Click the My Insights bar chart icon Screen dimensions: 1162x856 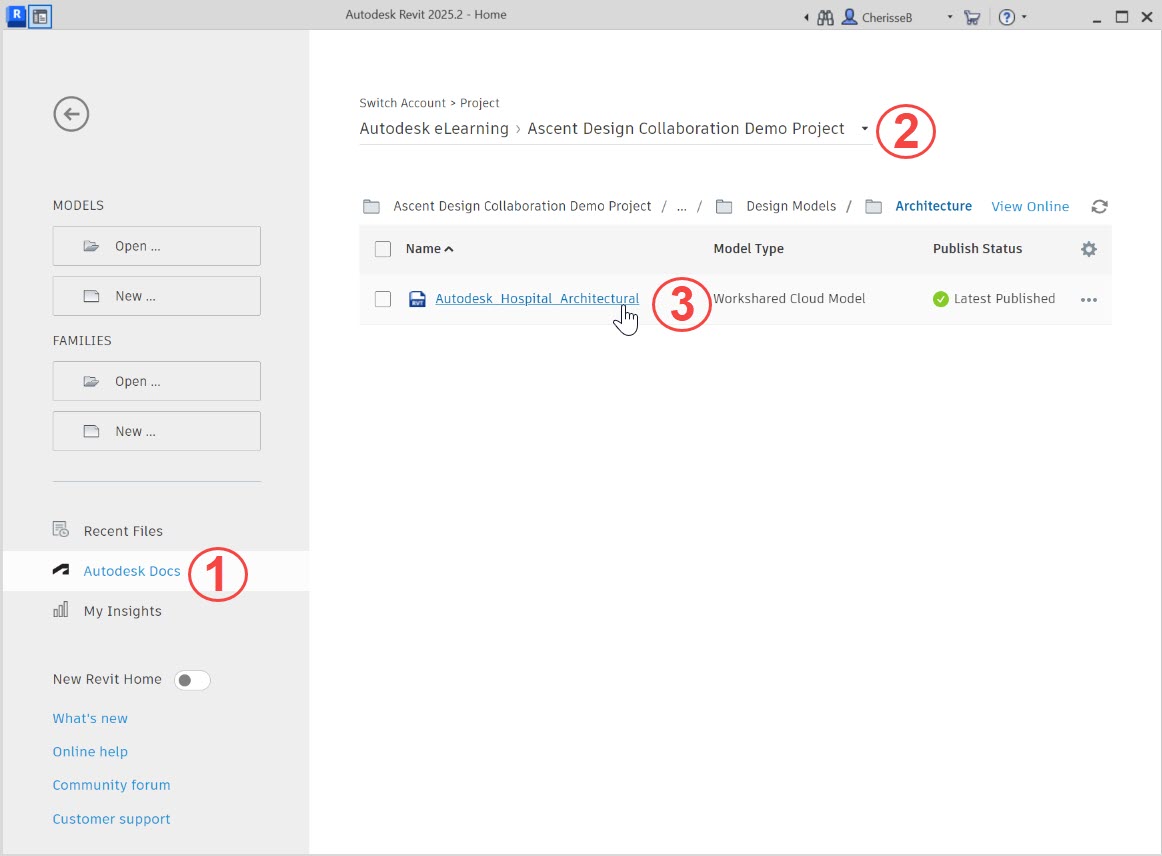(61, 609)
